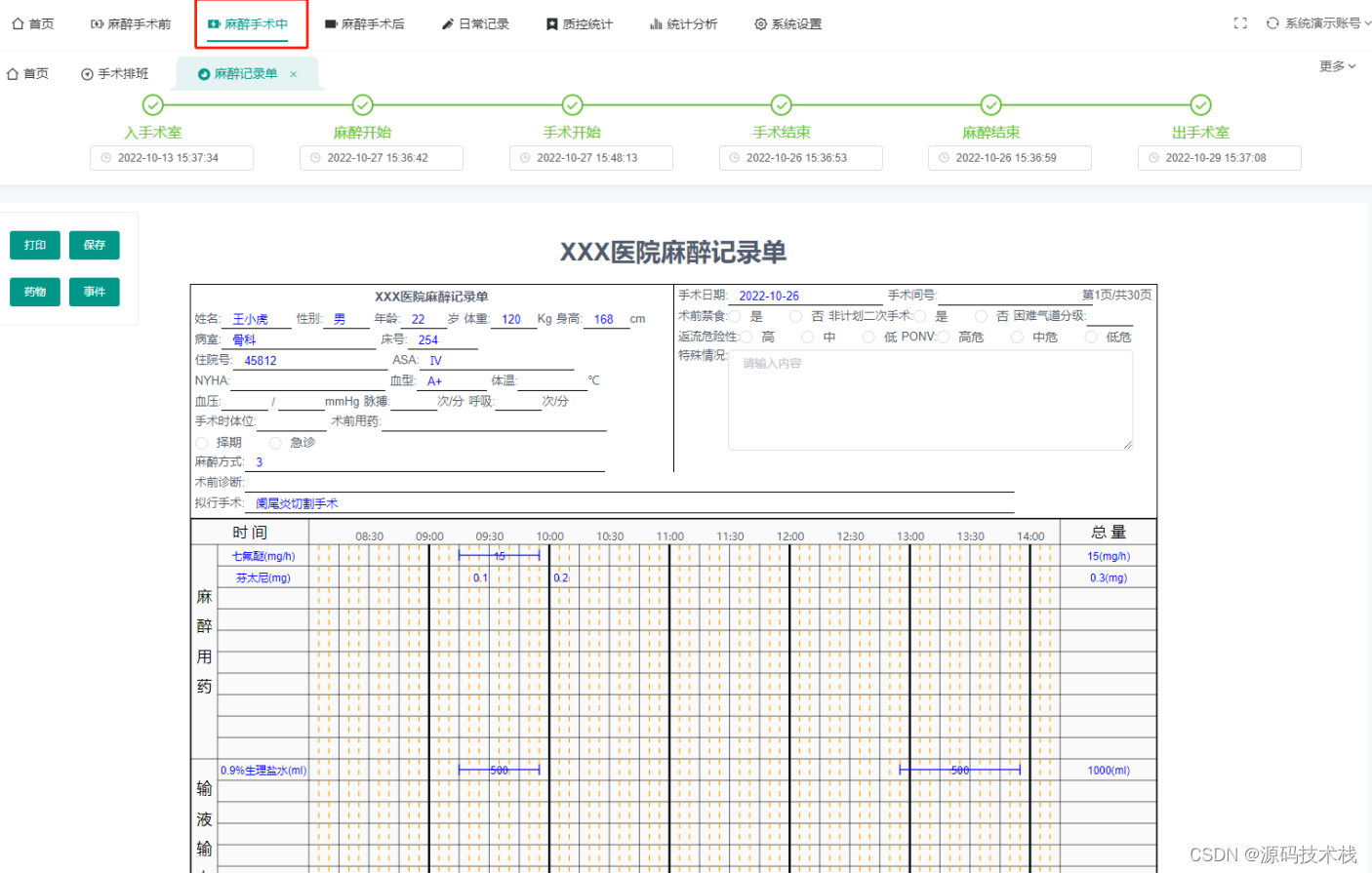This screenshot has width=1372, height=873.
Task: Open the 统计分析 menu
Action: click(684, 23)
